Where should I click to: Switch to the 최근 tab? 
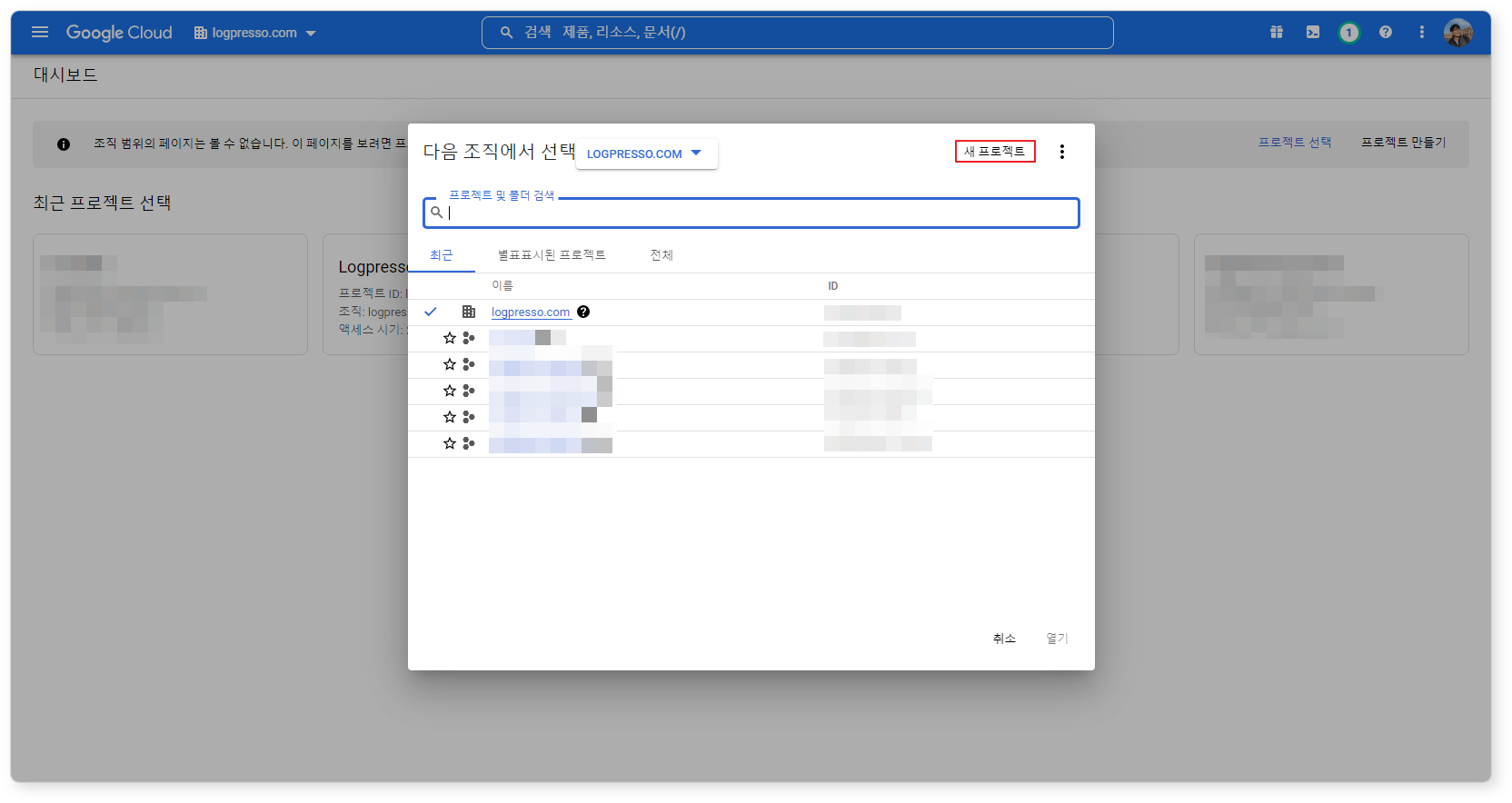pos(442,255)
